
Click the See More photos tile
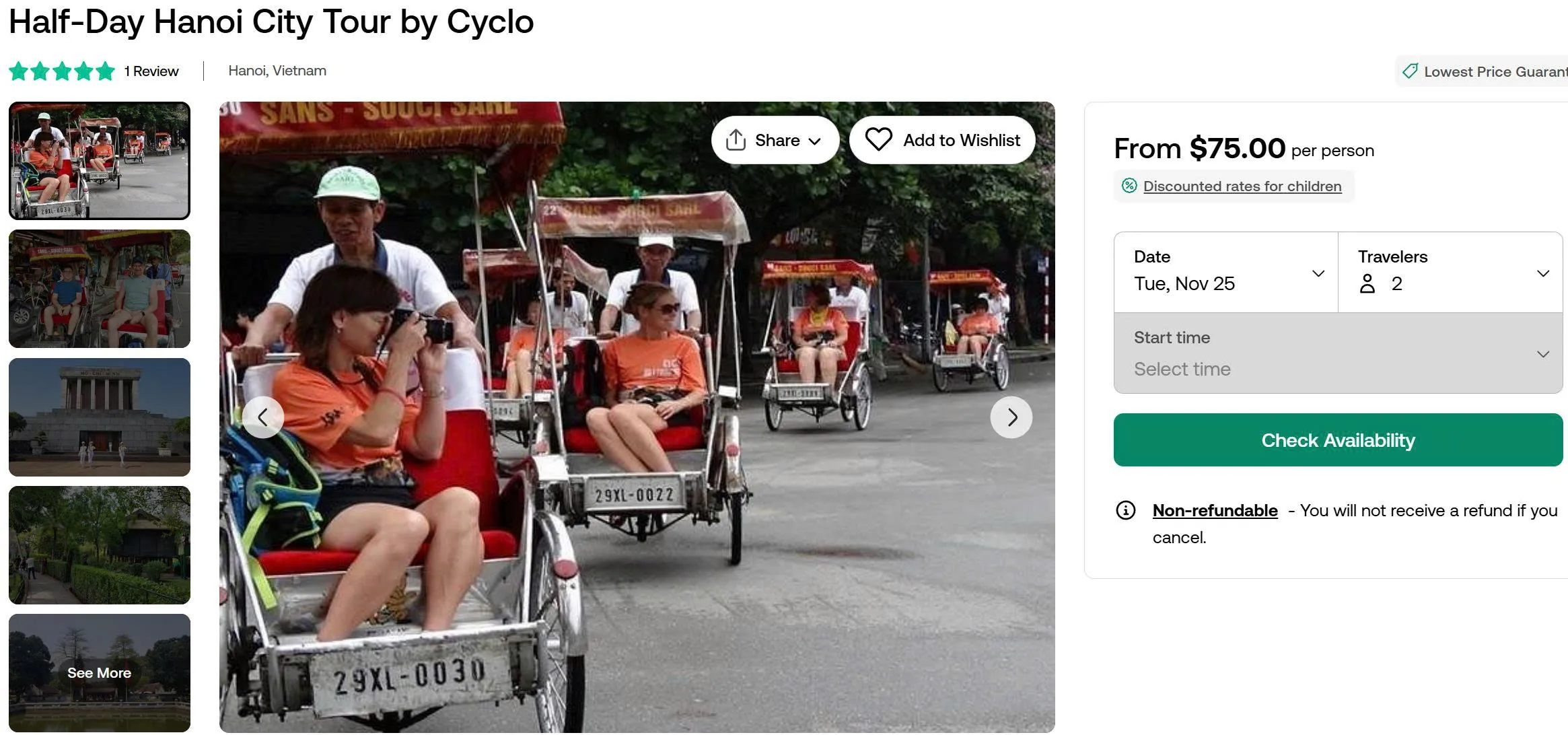100,672
